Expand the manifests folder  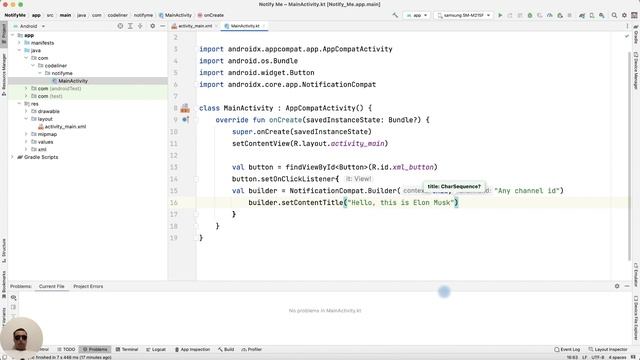19,42
